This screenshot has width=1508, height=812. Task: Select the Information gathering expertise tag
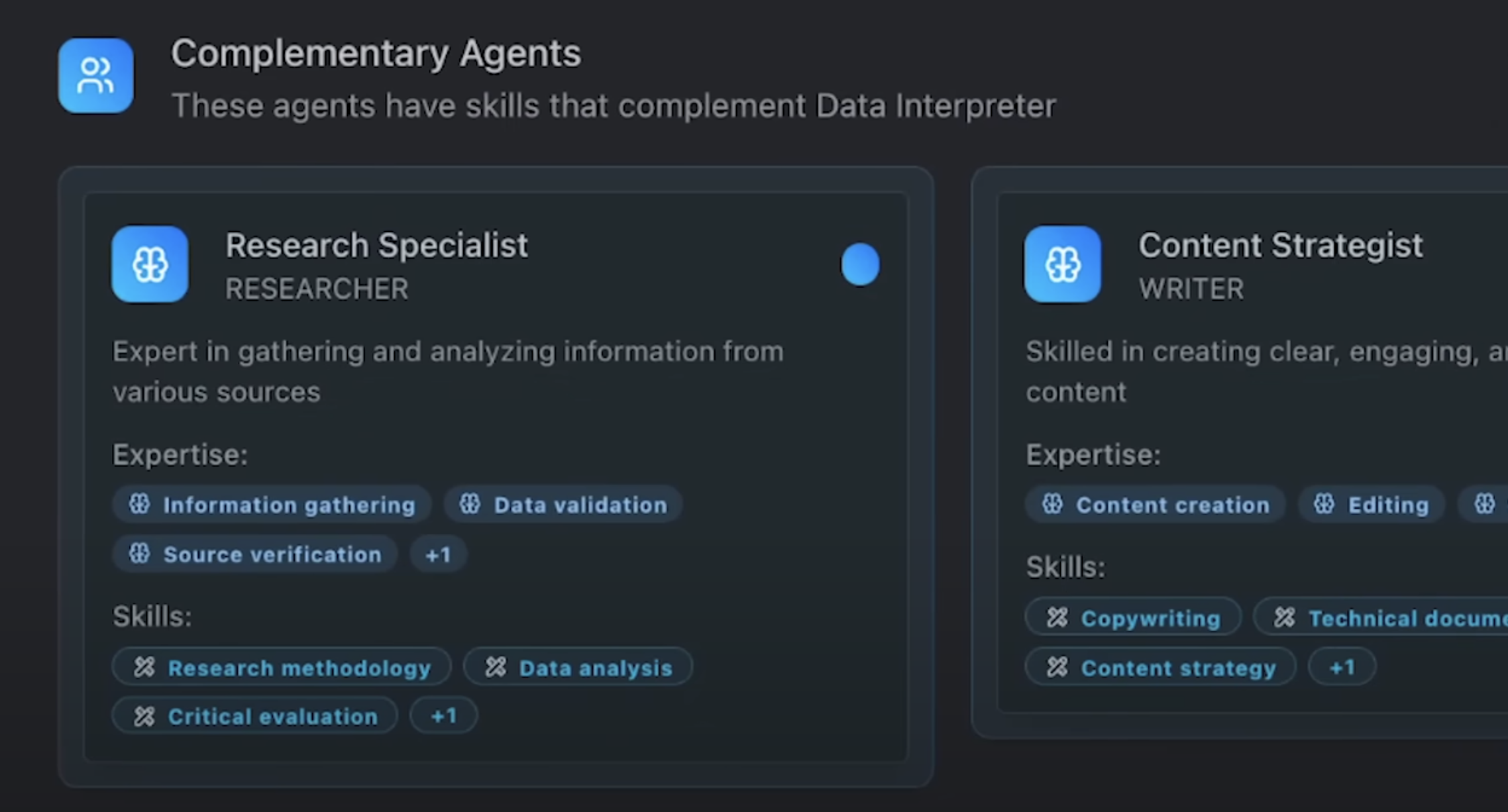[x=272, y=505]
